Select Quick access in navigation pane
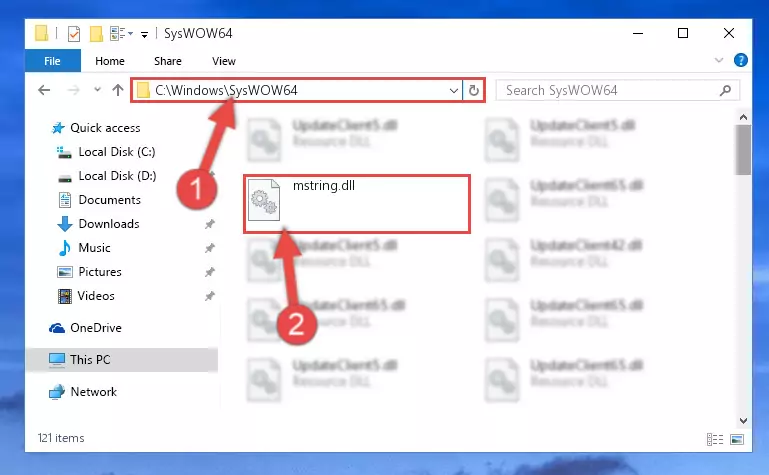 [105, 128]
